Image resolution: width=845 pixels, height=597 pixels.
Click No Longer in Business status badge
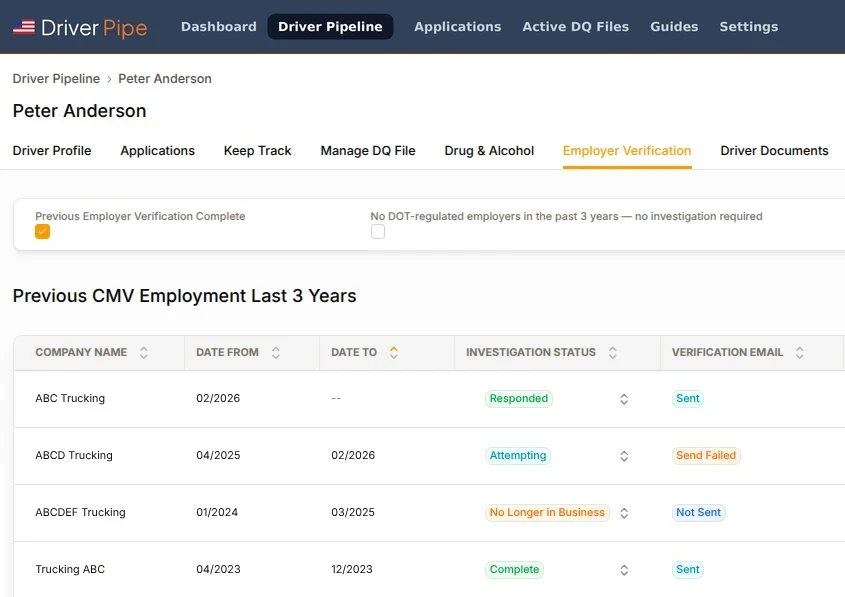point(547,512)
